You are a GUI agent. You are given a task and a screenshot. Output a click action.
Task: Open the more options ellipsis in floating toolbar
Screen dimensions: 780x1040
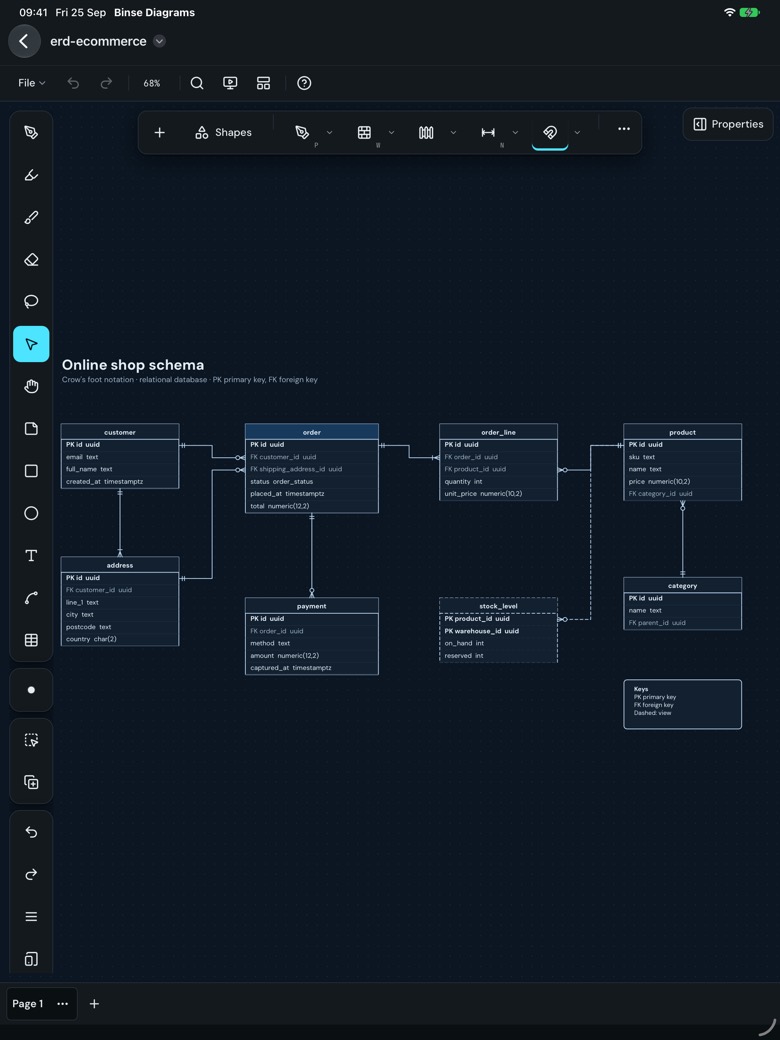point(624,129)
